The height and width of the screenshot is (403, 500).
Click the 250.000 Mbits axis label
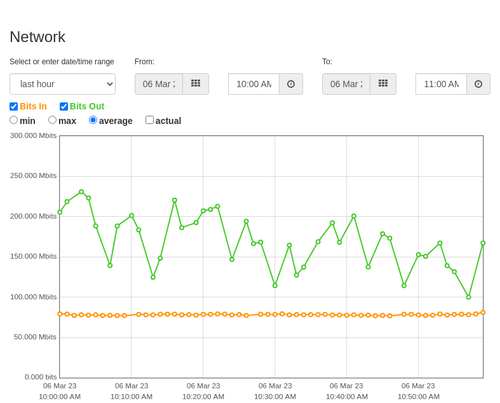point(33,176)
